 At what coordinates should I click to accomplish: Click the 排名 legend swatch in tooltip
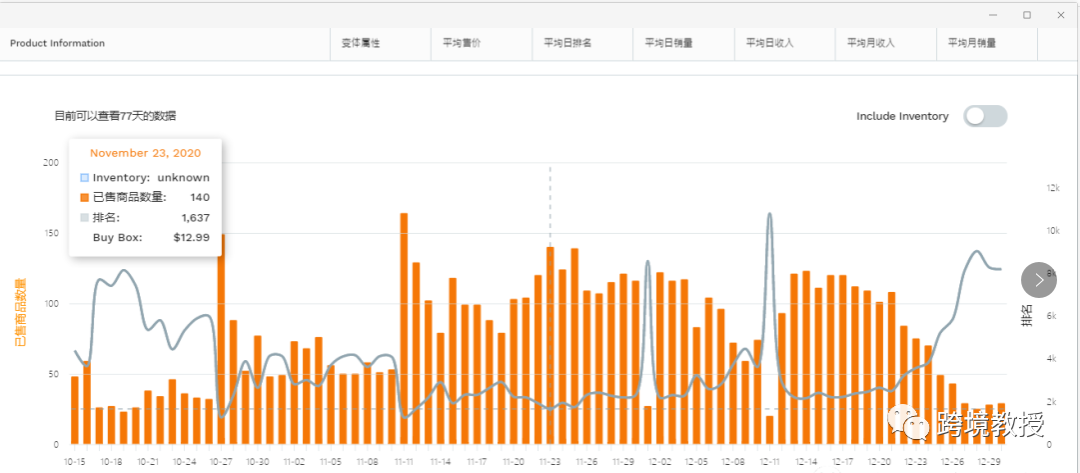84,218
